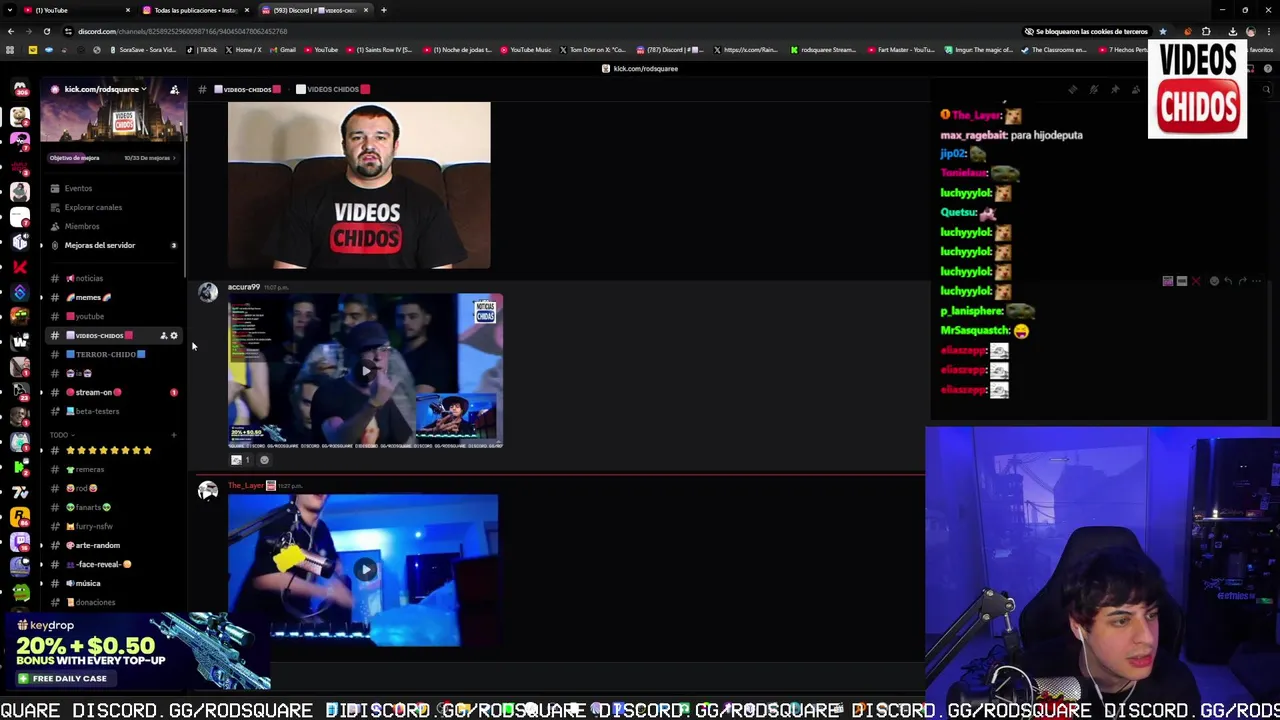Add reaction icon under accura99 video
1280x720 pixels.
(264, 460)
